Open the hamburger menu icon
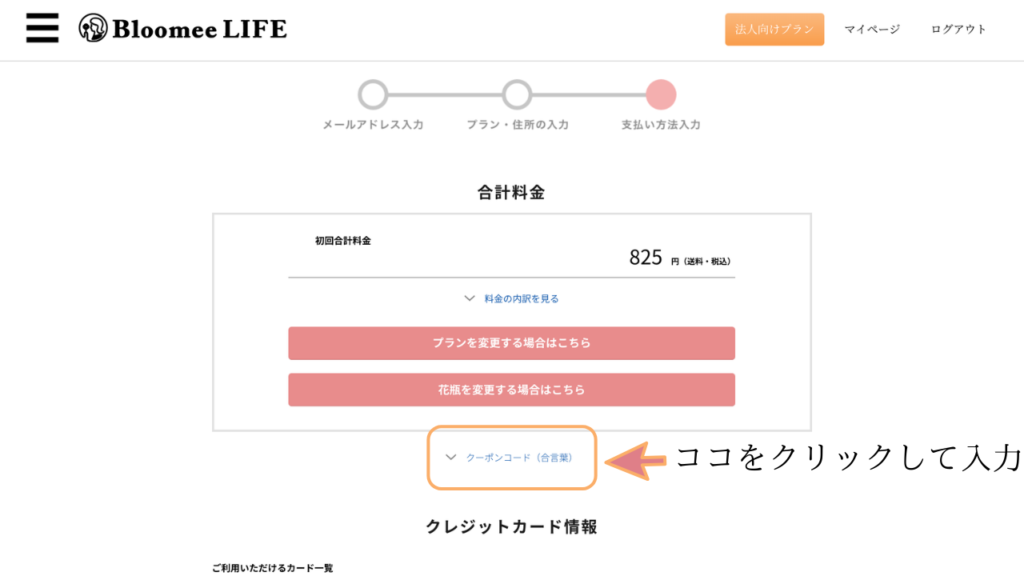The height and width of the screenshot is (576, 1024). pyautogui.click(x=42, y=28)
